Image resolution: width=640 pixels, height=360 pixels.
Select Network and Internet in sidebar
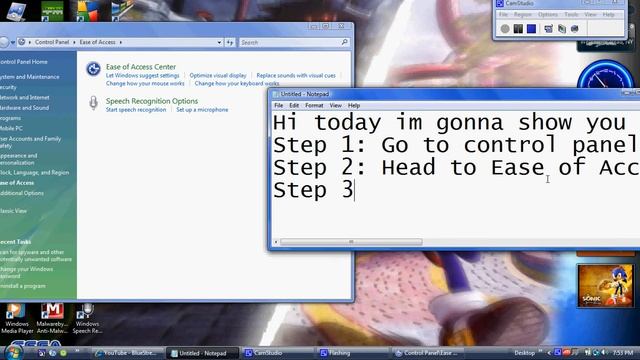(x=24, y=98)
